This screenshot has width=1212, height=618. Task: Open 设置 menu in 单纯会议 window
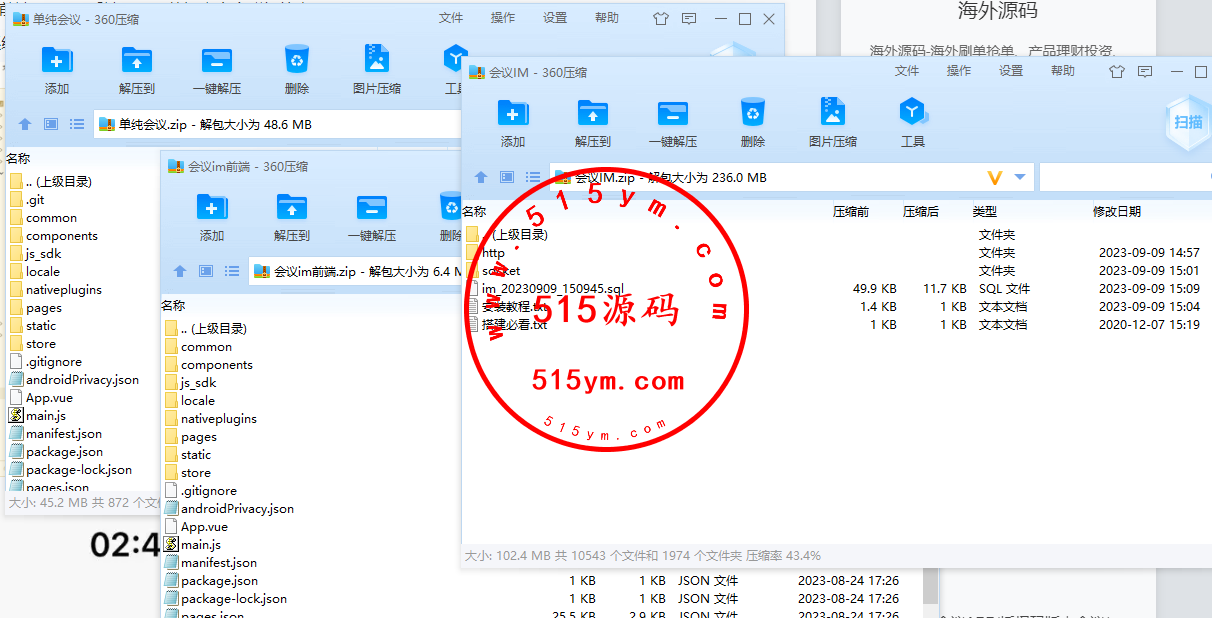click(x=555, y=18)
